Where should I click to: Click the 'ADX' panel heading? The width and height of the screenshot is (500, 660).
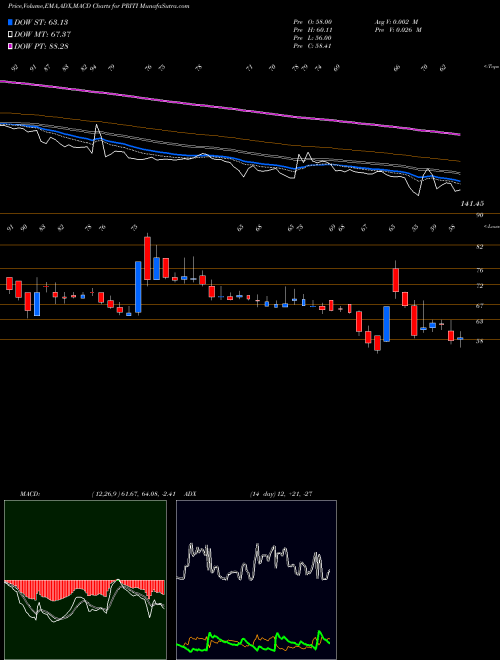click(x=190, y=494)
